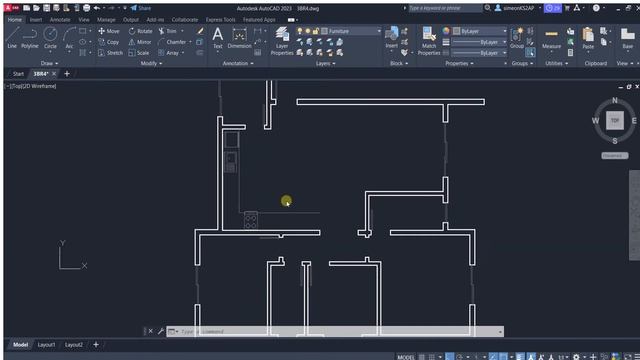Open the View ribbon tab
The width and height of the screenshot is (640, 360).
[x=84, y=20]
